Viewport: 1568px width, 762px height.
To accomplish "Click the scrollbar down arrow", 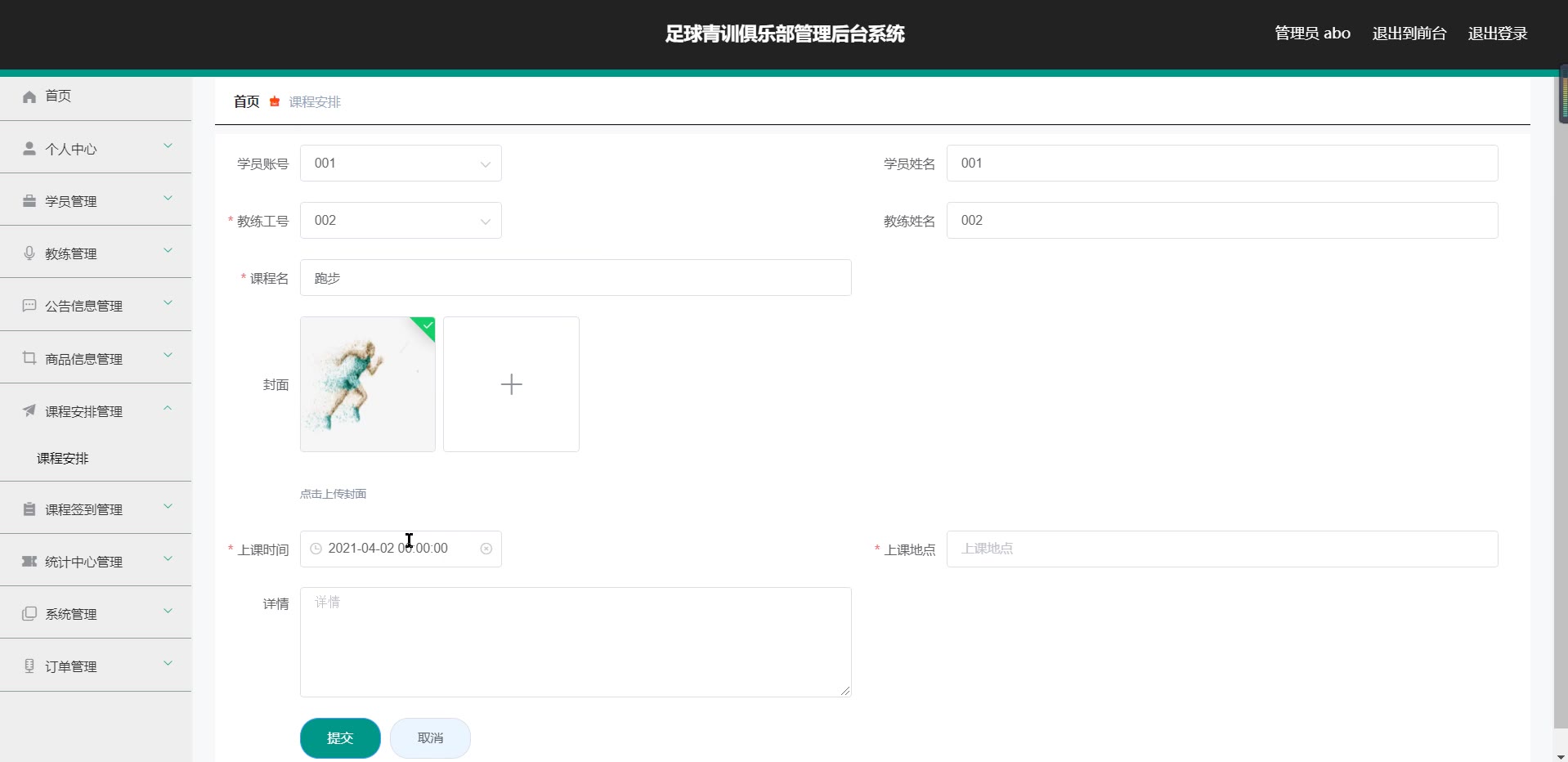I will coord(1561,756).
